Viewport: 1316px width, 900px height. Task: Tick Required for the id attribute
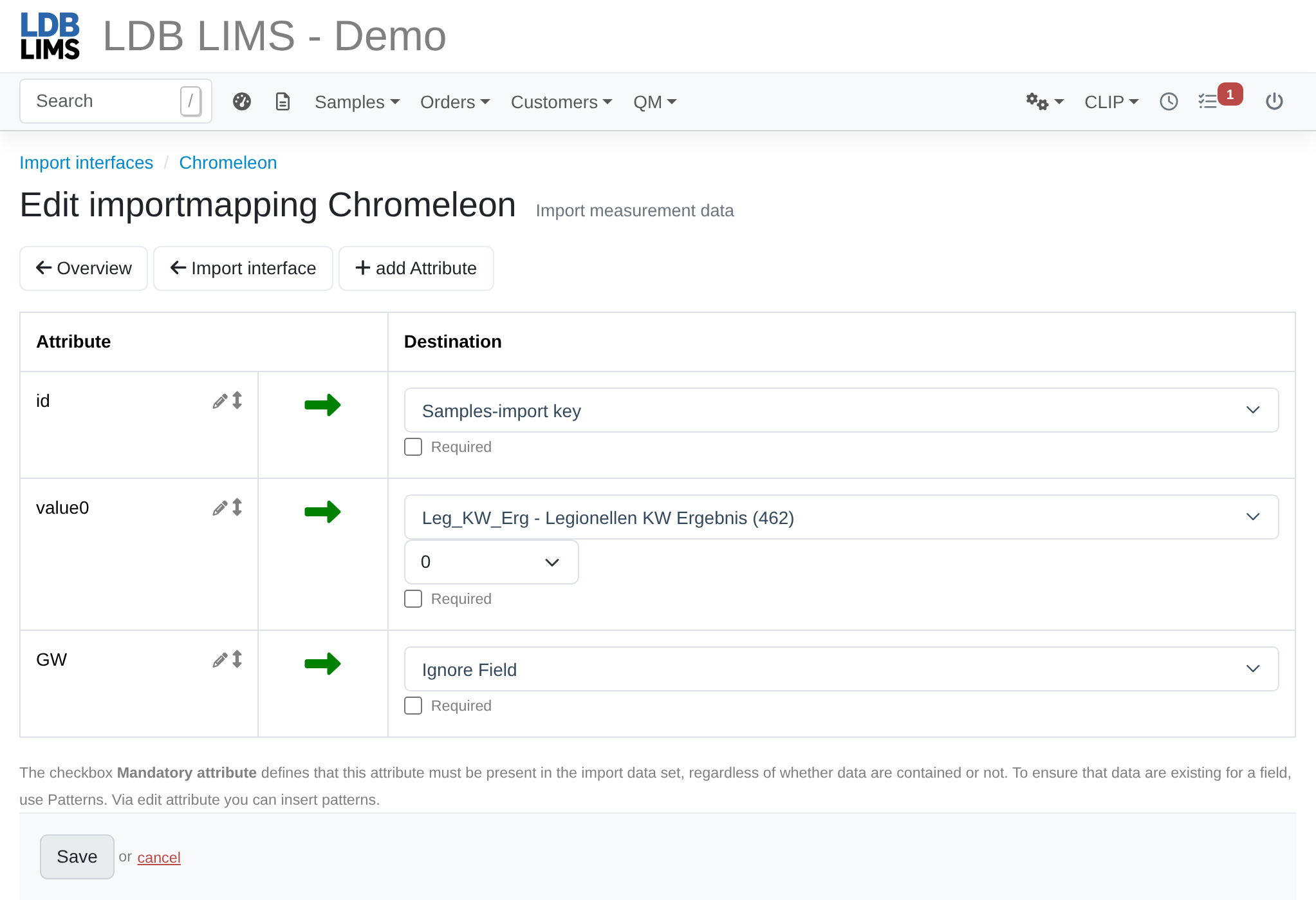point(413,447)
